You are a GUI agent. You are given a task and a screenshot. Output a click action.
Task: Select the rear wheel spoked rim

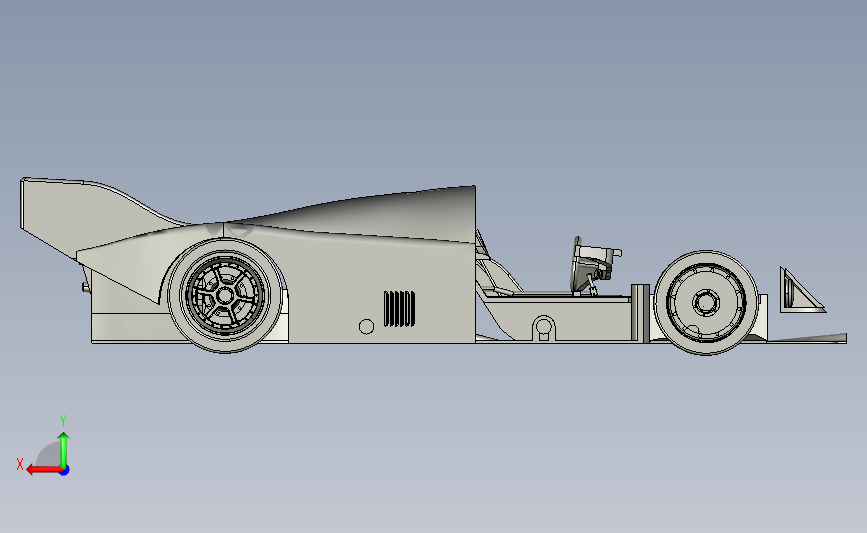pyautogui.click(x=224, y=295)
